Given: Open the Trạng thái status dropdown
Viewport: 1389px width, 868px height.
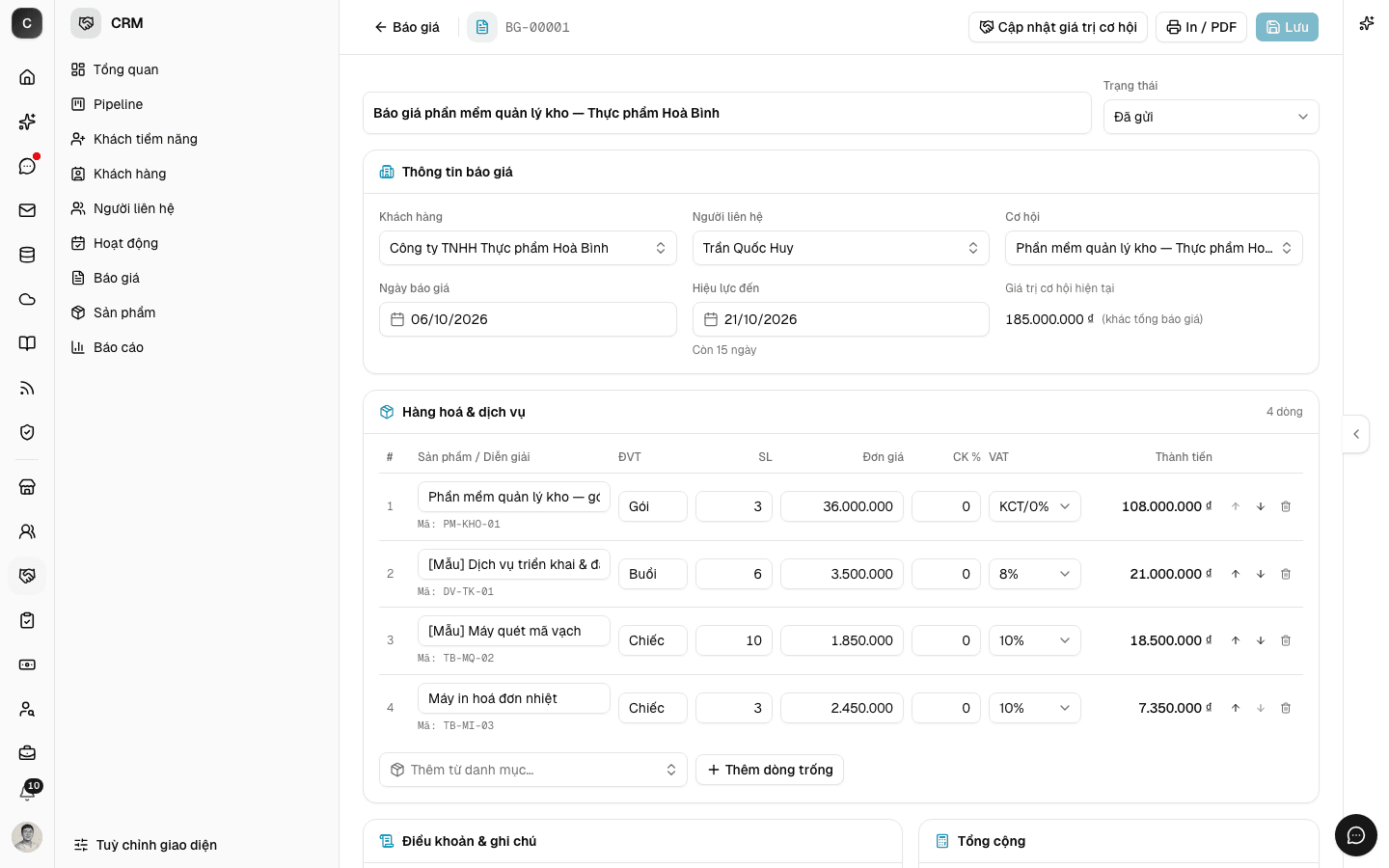Looking at the screenshot, I should point(1211,117).
